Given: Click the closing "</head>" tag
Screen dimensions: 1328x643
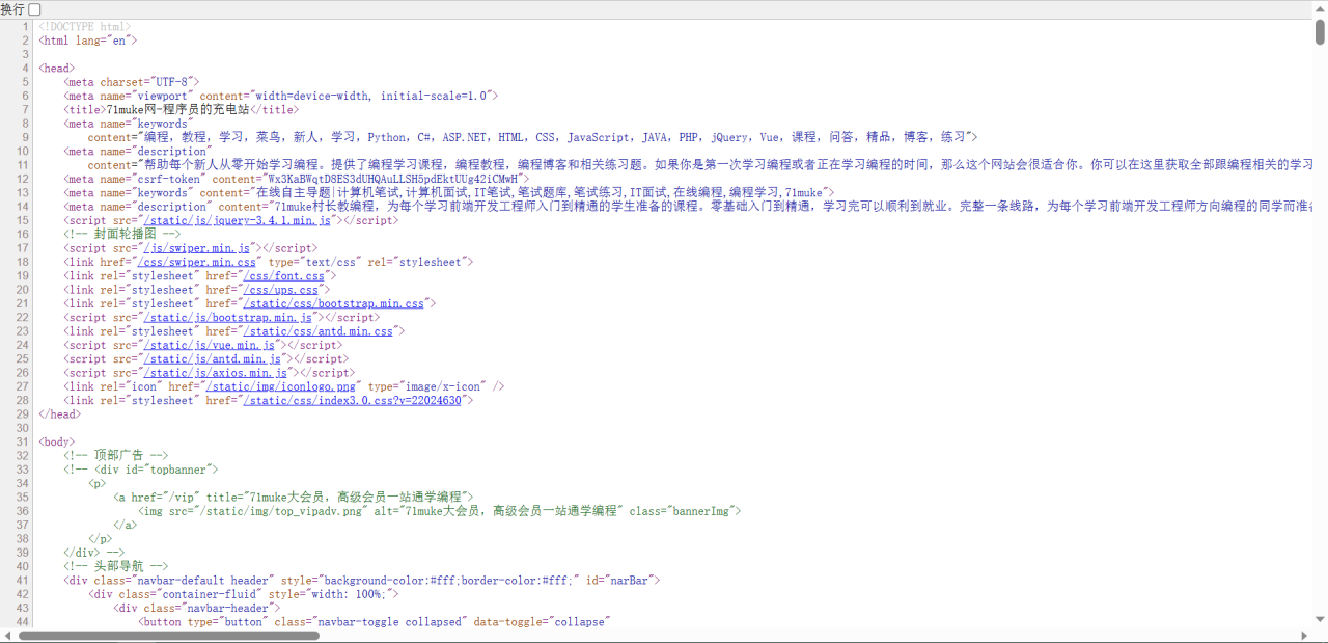Looking at the screenshot, I should (x=59, y=414).
